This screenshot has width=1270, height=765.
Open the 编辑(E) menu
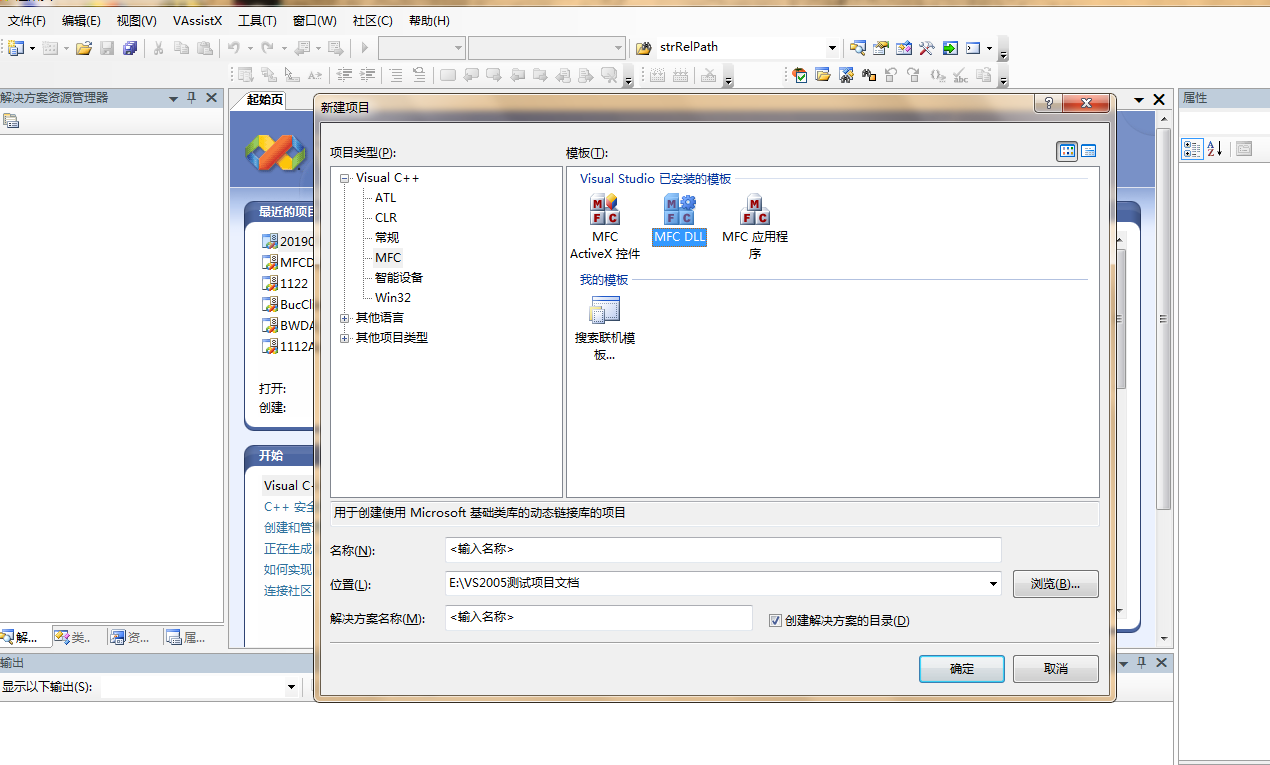[81, 20]
